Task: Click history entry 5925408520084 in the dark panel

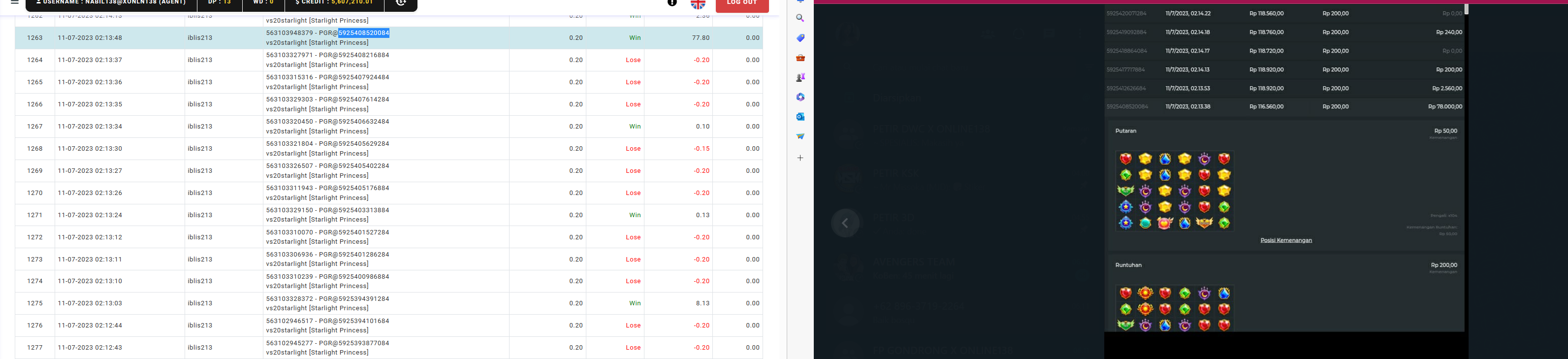Action: (x=1127, y=106)
